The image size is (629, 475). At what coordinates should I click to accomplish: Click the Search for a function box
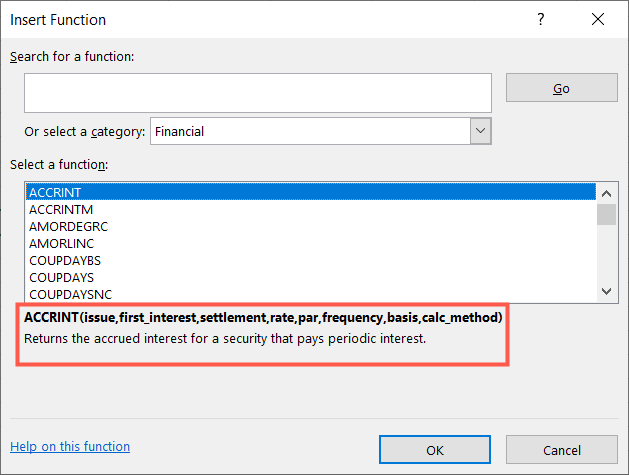pos(258,92)
